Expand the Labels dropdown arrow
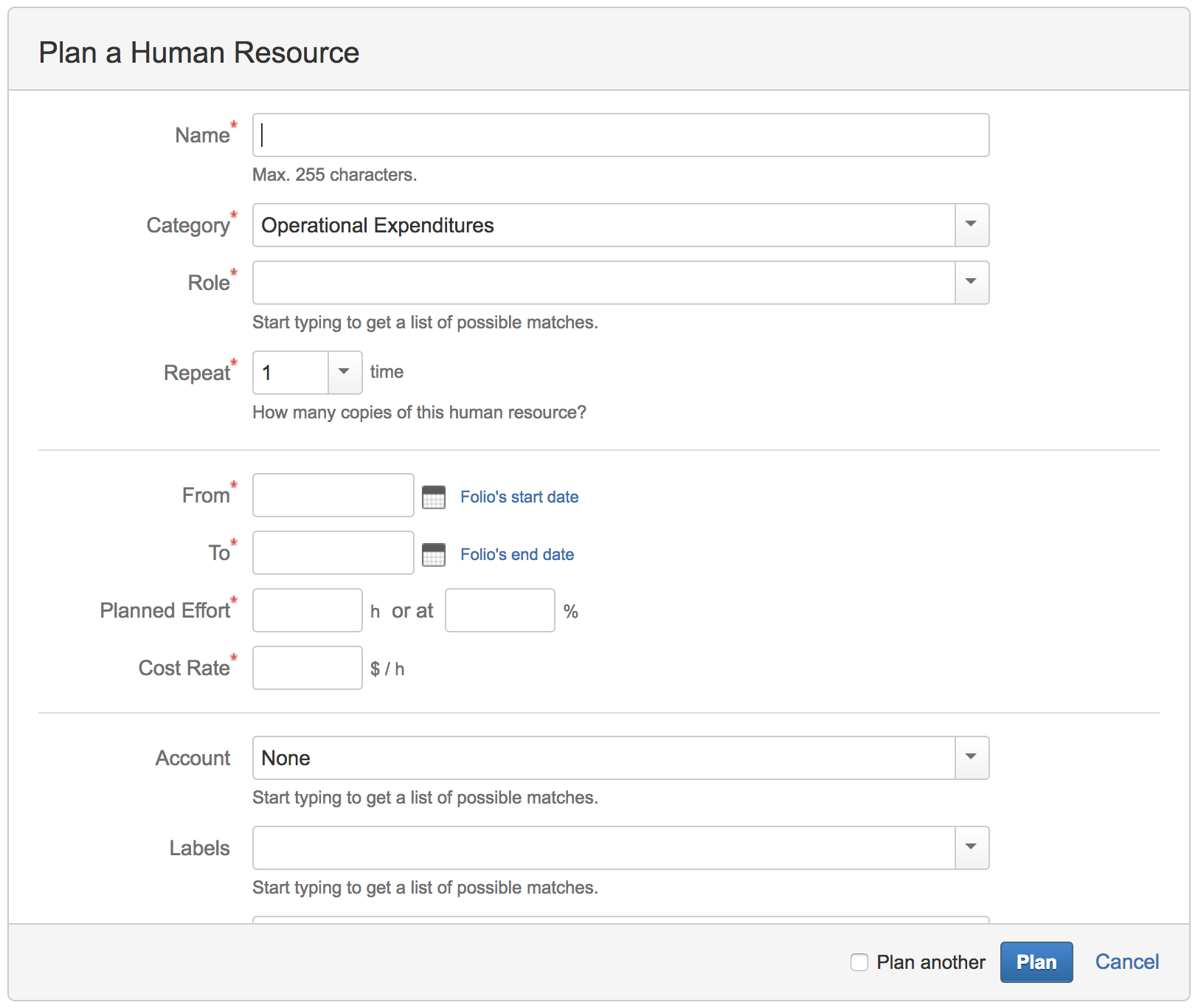 972,848
